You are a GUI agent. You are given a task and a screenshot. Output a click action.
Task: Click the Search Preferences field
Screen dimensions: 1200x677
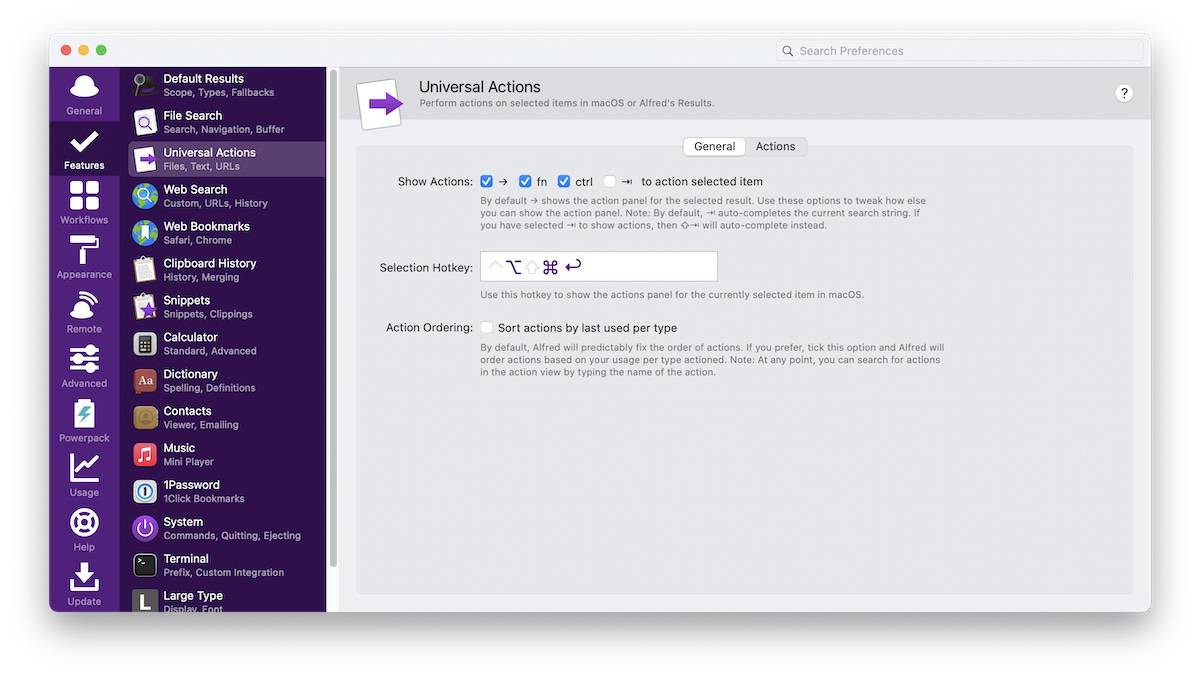coord(960,51)
